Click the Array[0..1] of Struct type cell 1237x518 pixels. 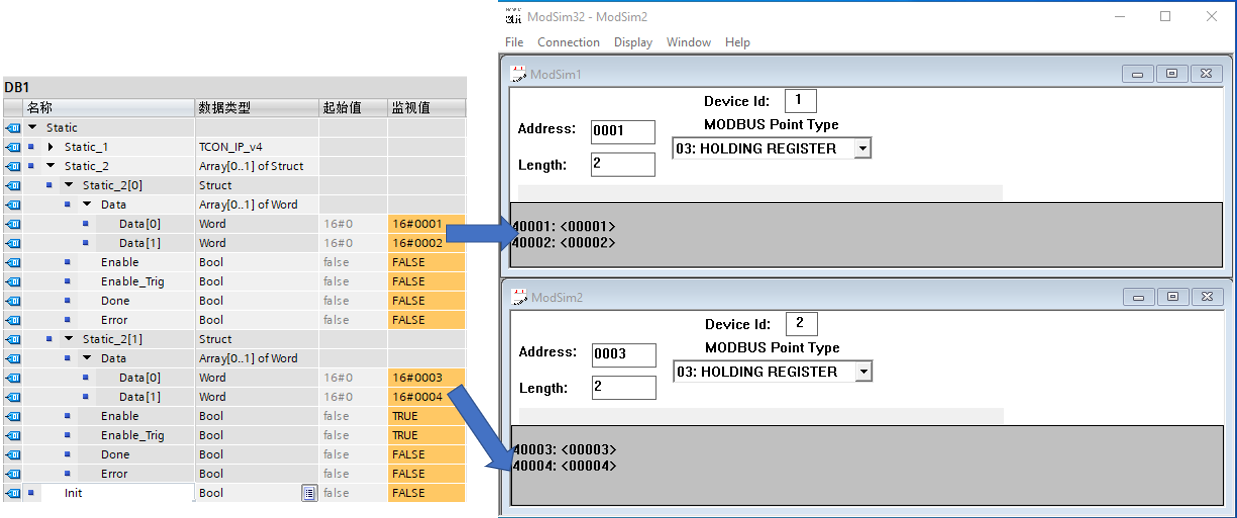pos(257,166)
